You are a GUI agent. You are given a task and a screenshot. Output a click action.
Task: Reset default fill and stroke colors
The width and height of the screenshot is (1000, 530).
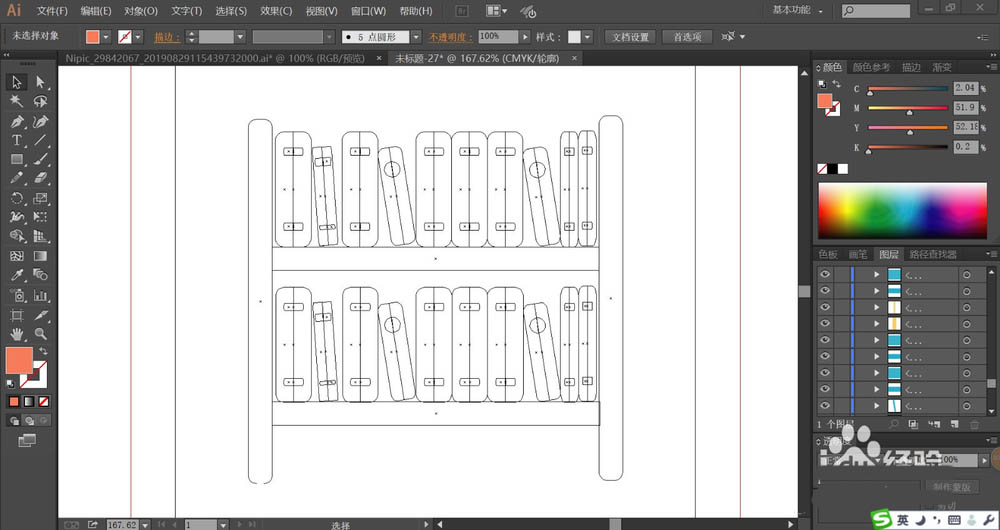[x=11, y=383]
